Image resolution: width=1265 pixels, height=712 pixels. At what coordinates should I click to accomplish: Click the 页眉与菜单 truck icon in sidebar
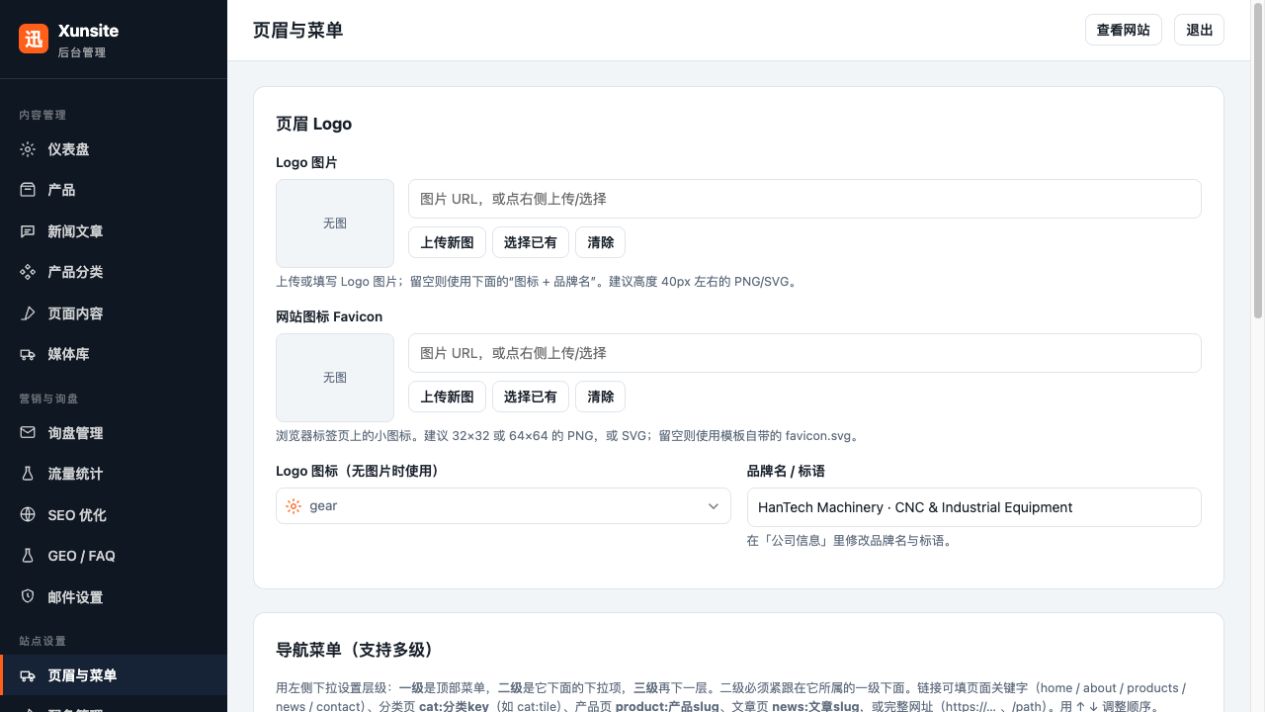[28, 675]
